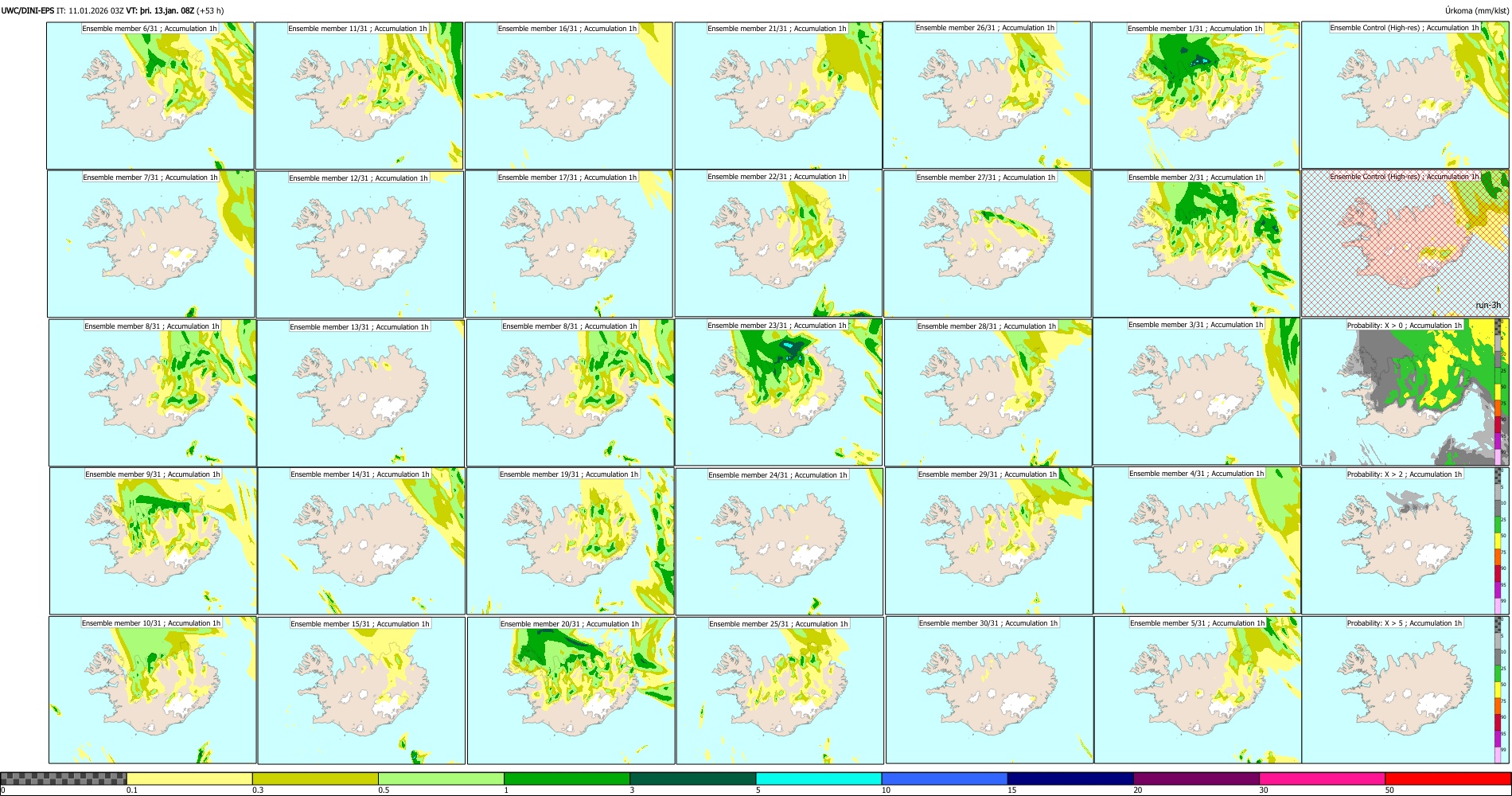Viewport: 1512px width, 796px height.
Task: Pick the cyan 5–10 legend swatch
Action: click(x=819, y=778)
